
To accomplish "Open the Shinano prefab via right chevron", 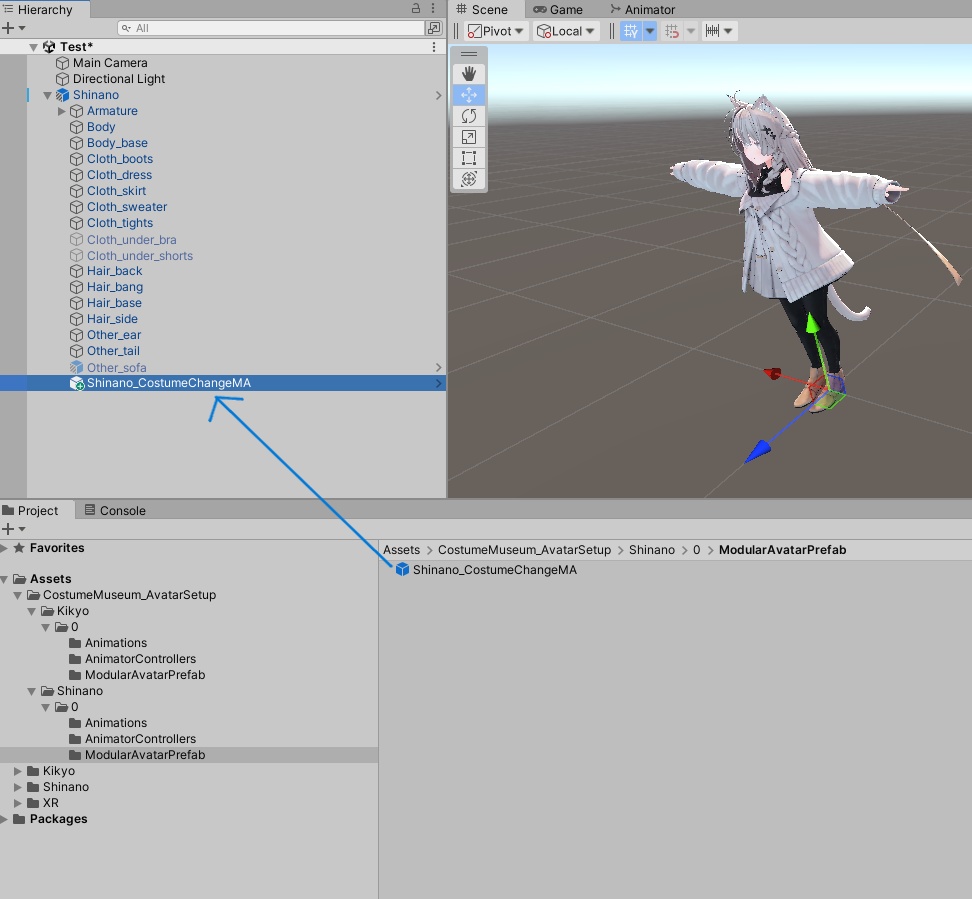I will [x=438, y=95].
